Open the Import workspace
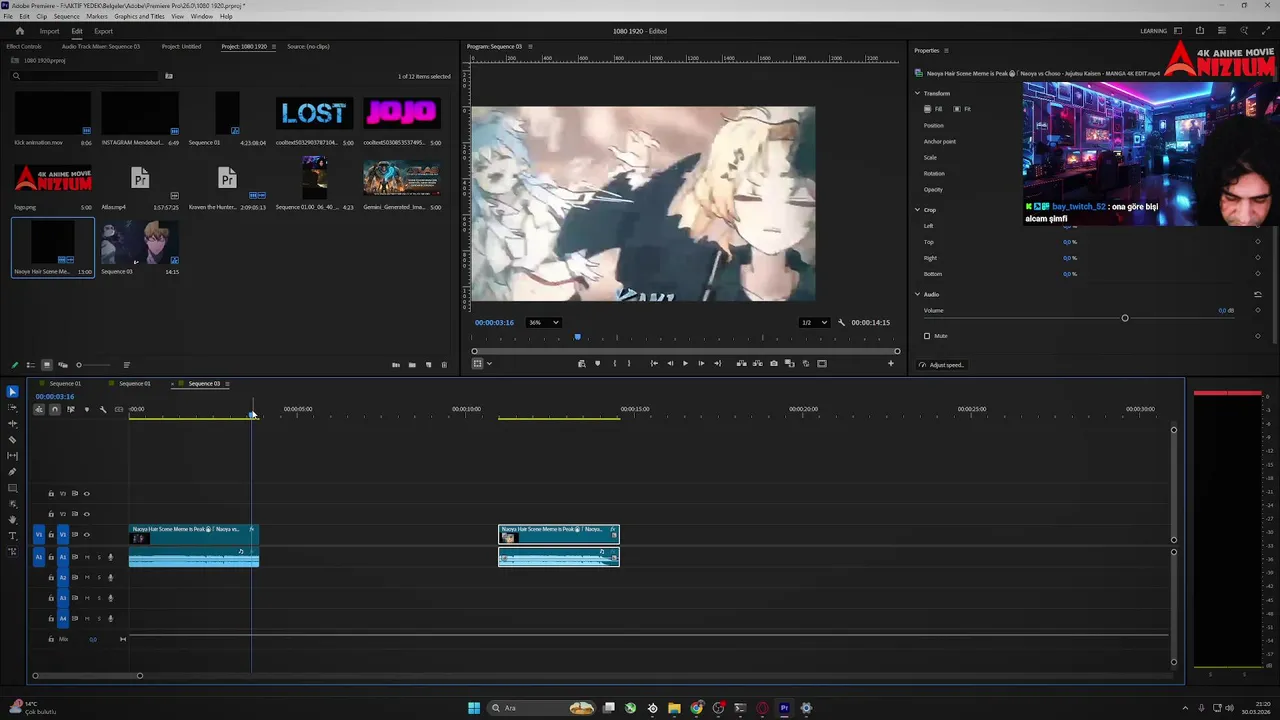1280x720 pixels. pos(49,31)
